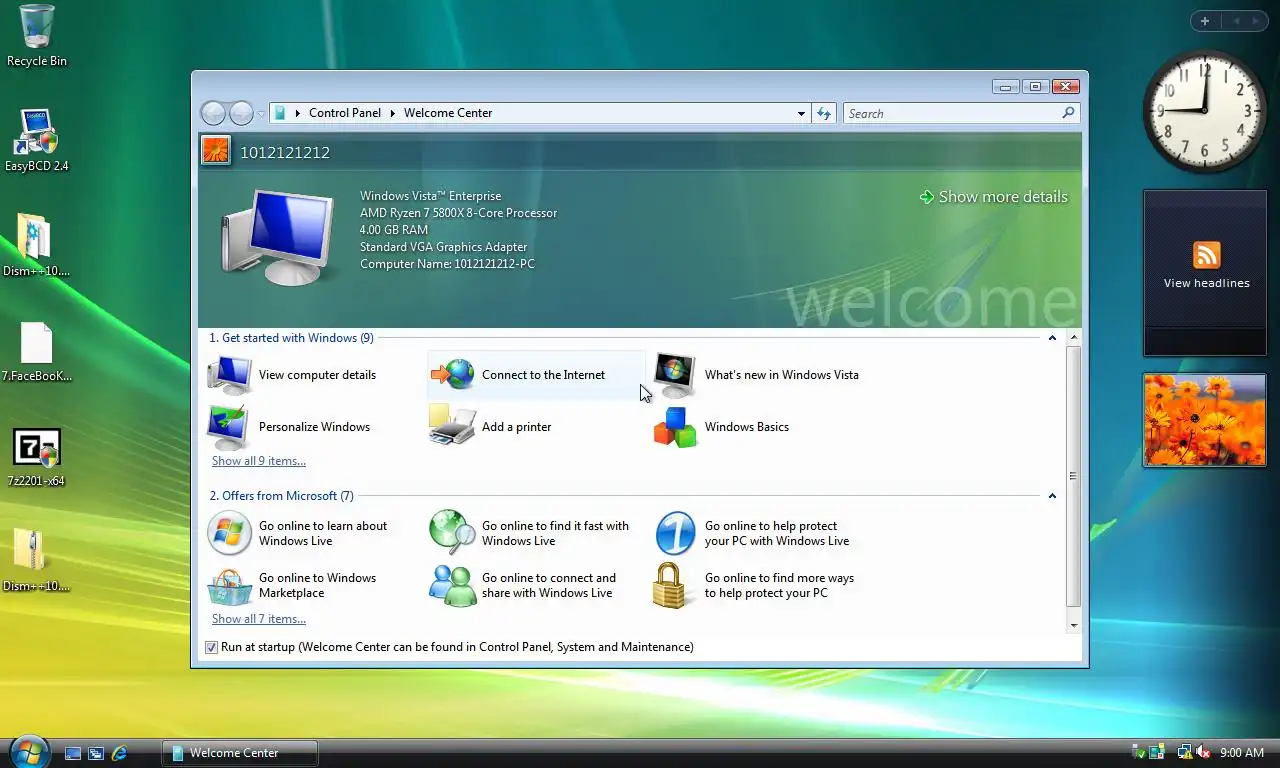The image size is (1280, 768).
Task: Open the address bar history dropdown
Action: click(x=801, y=113)
